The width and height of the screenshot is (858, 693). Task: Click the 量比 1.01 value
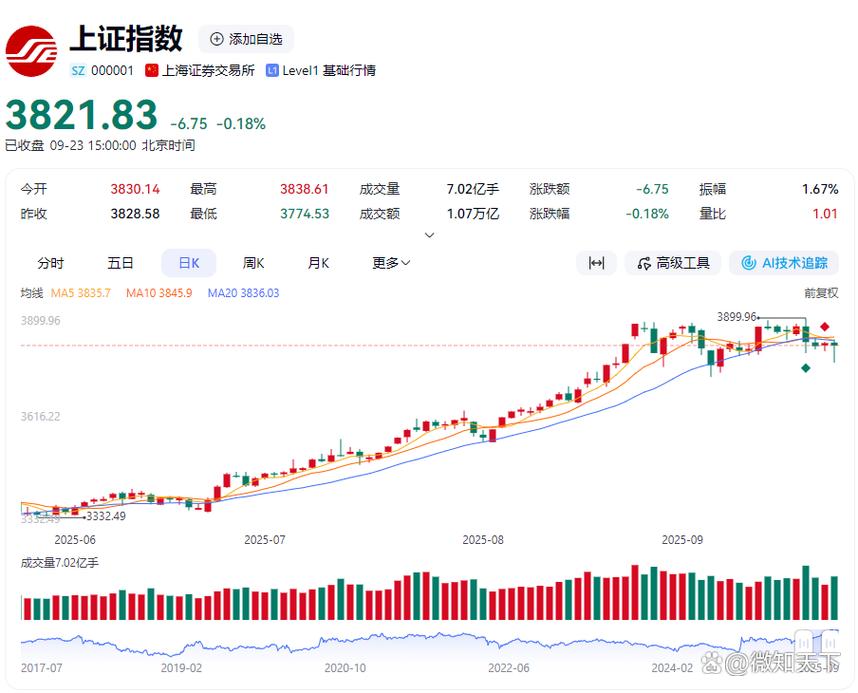(825, 214)
